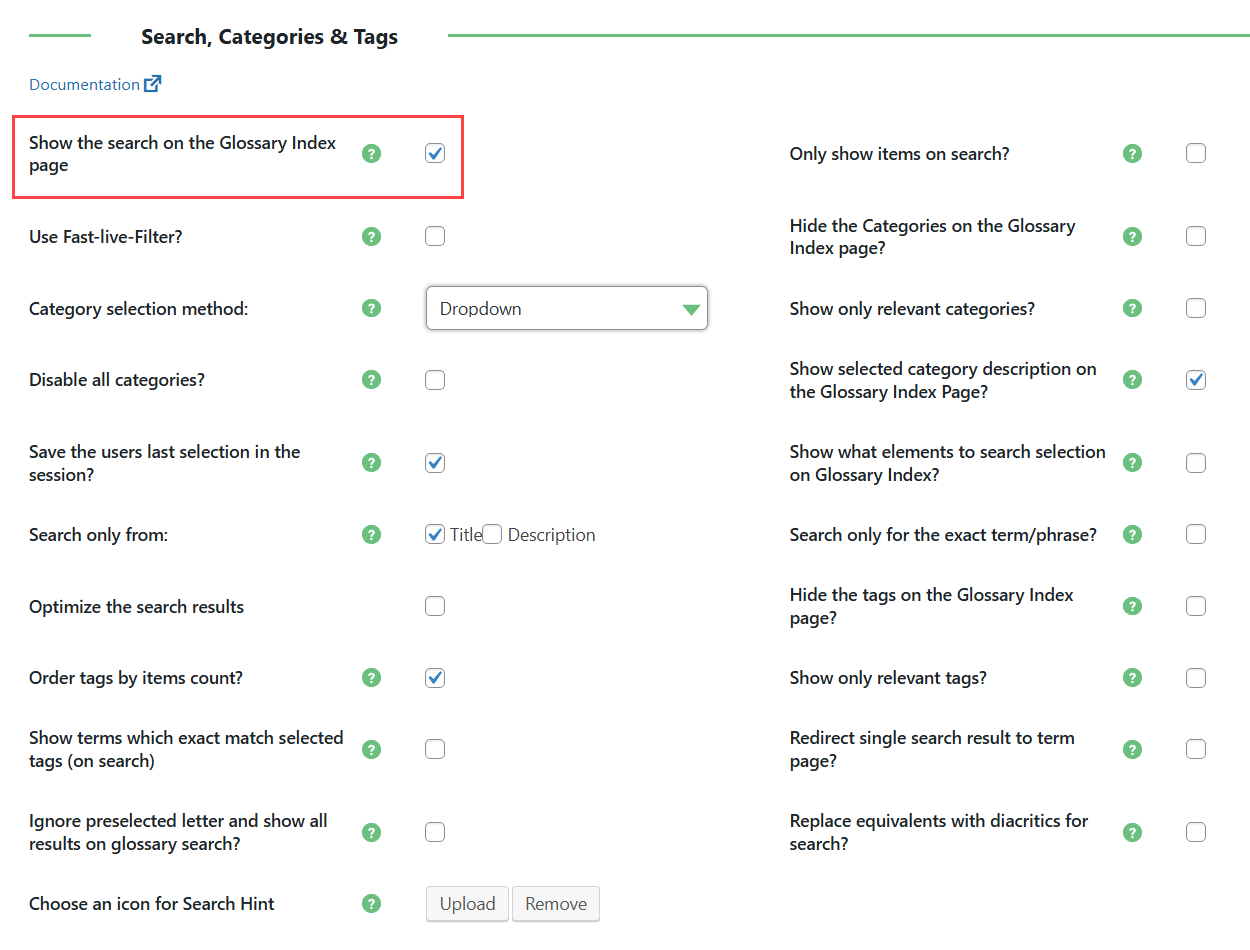Open help icon for Disable all categories

372,380
